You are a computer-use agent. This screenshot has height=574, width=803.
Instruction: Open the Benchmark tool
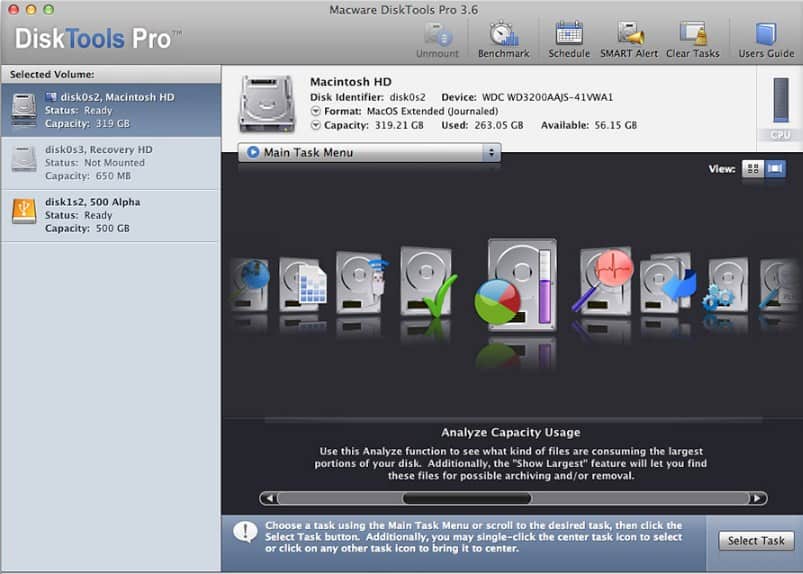pos(503,40)
